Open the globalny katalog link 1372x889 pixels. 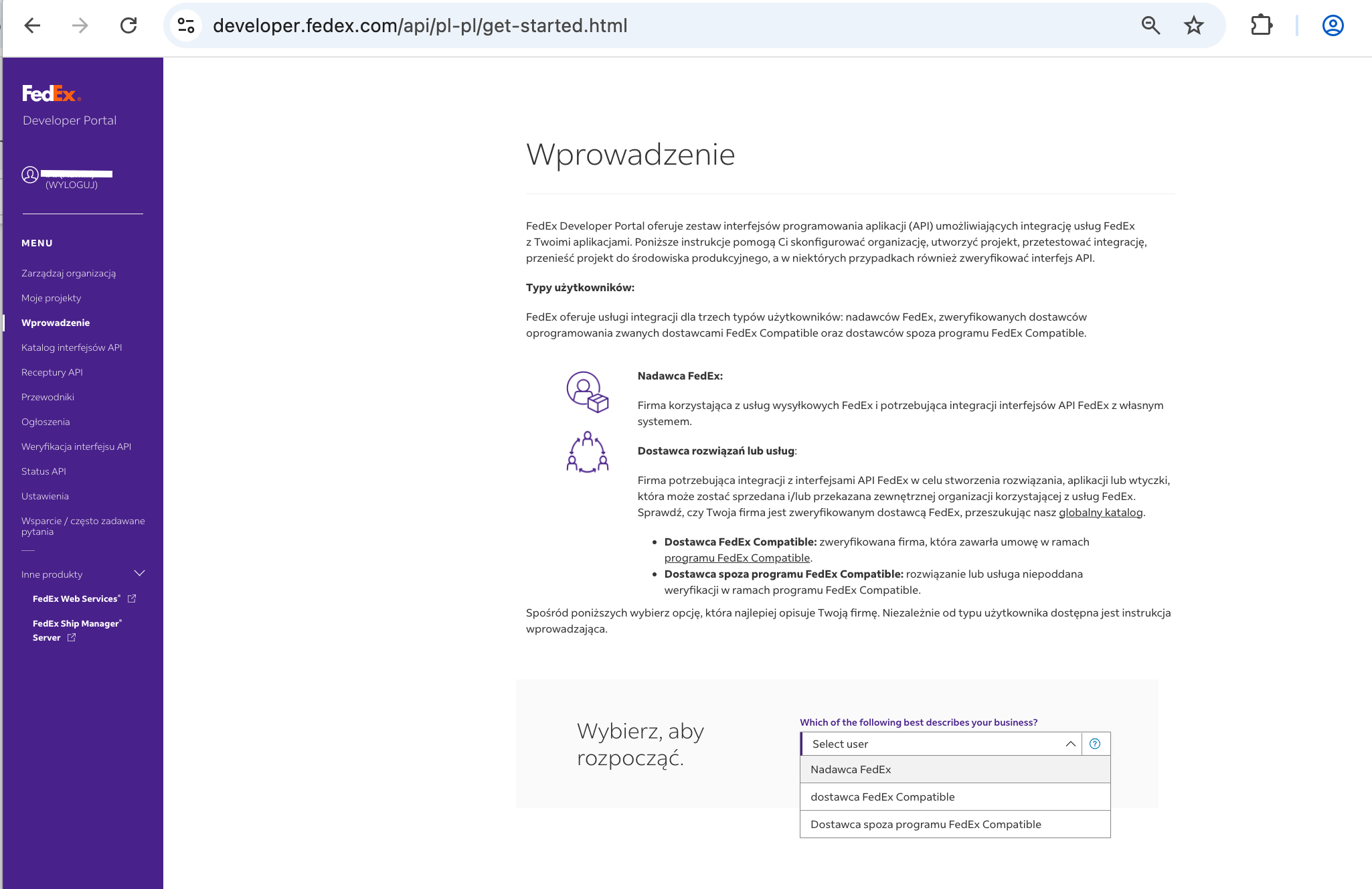(x=1100, y=513)
